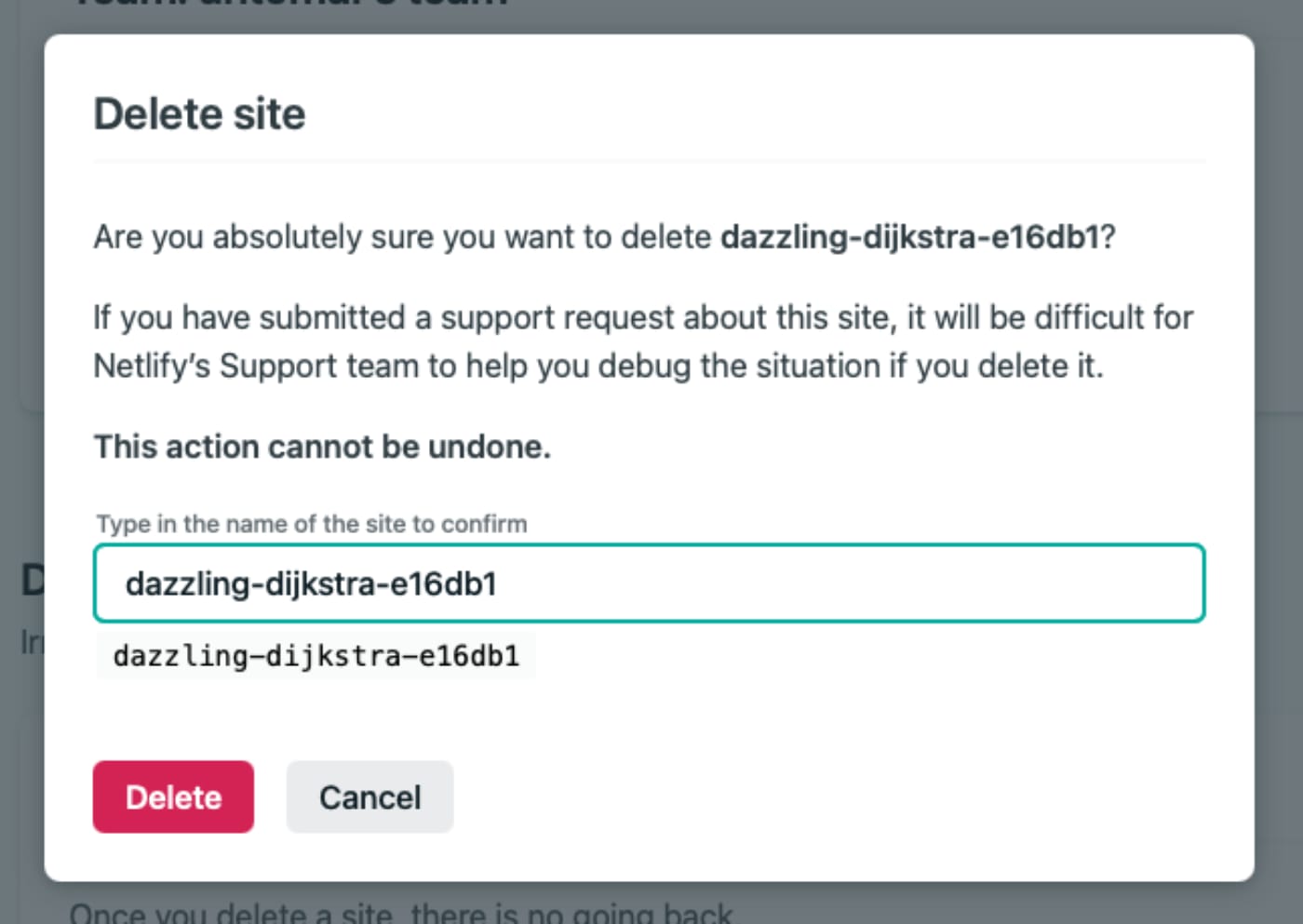
Task: Click the typed text inside the confirmation field
Action: click(311, 583)
